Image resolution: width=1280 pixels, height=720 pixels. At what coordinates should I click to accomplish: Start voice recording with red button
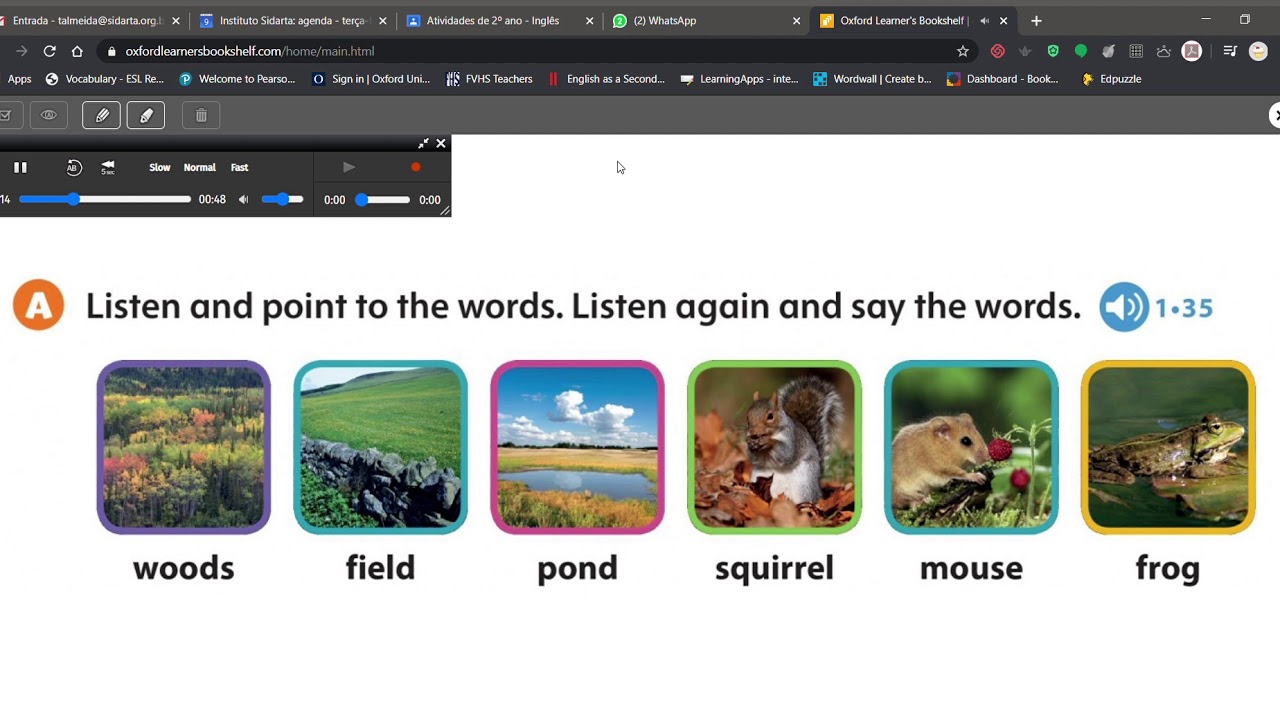tap(416, 167)
